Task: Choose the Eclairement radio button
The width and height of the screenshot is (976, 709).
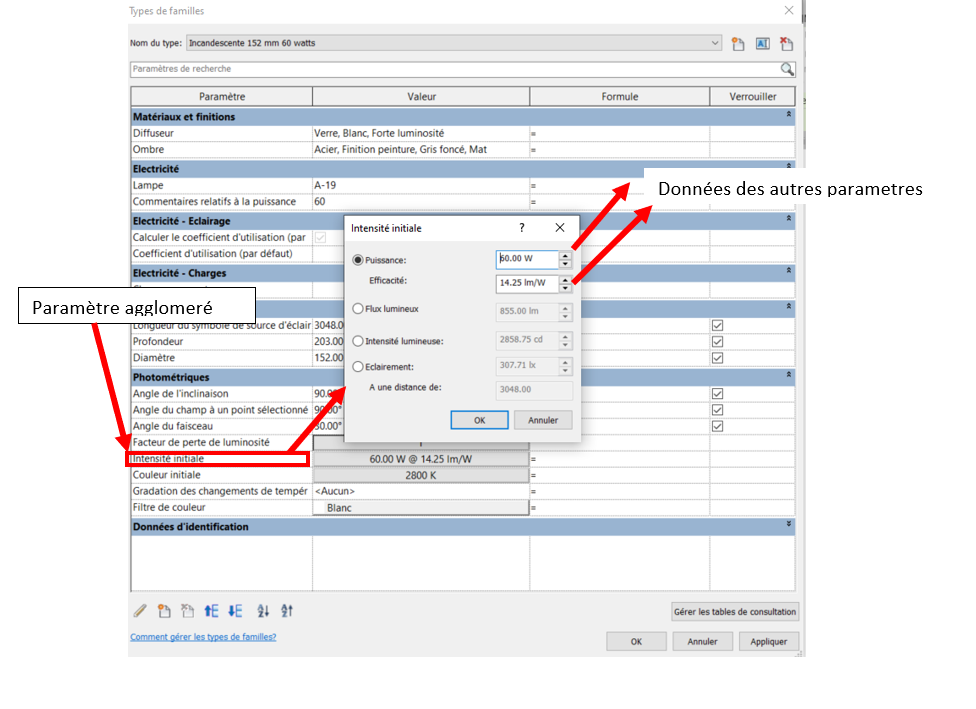Action: pyautogui.click(x=358, y=367)
